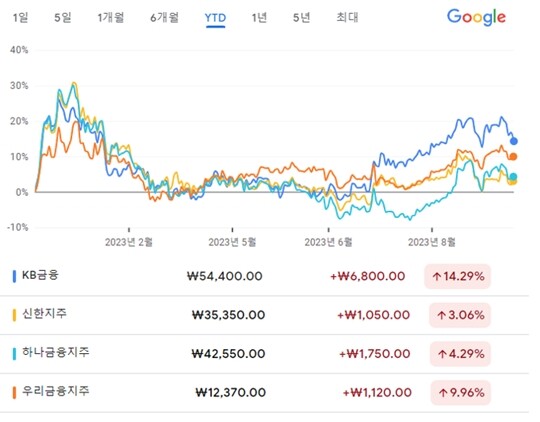
Task: Switch to the 5일 range tab
Action: (x=63, y=17)
